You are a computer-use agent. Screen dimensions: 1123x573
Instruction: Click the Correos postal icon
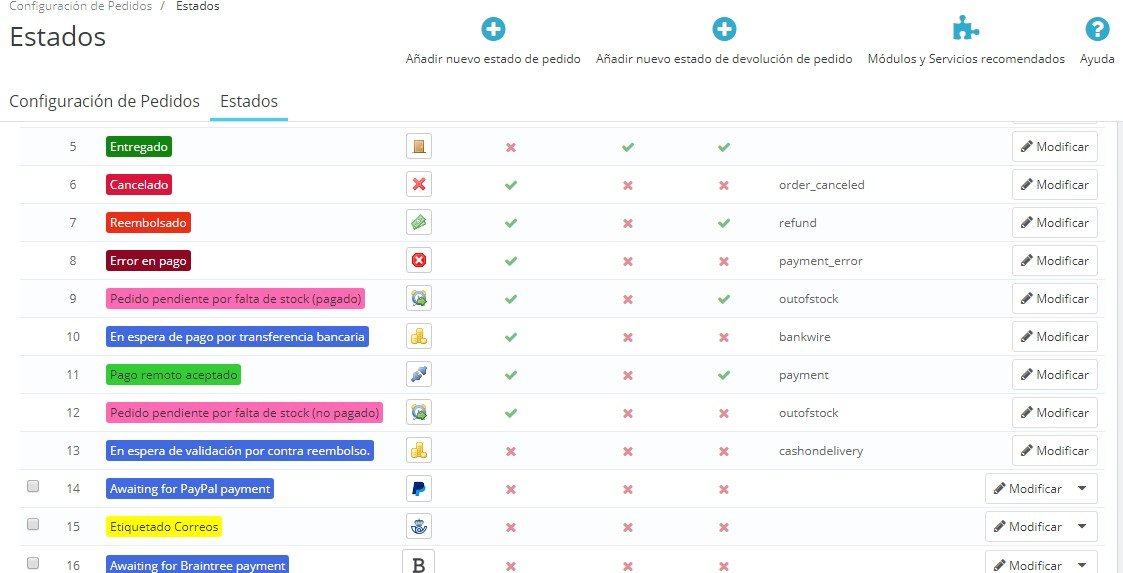(419, 526)
